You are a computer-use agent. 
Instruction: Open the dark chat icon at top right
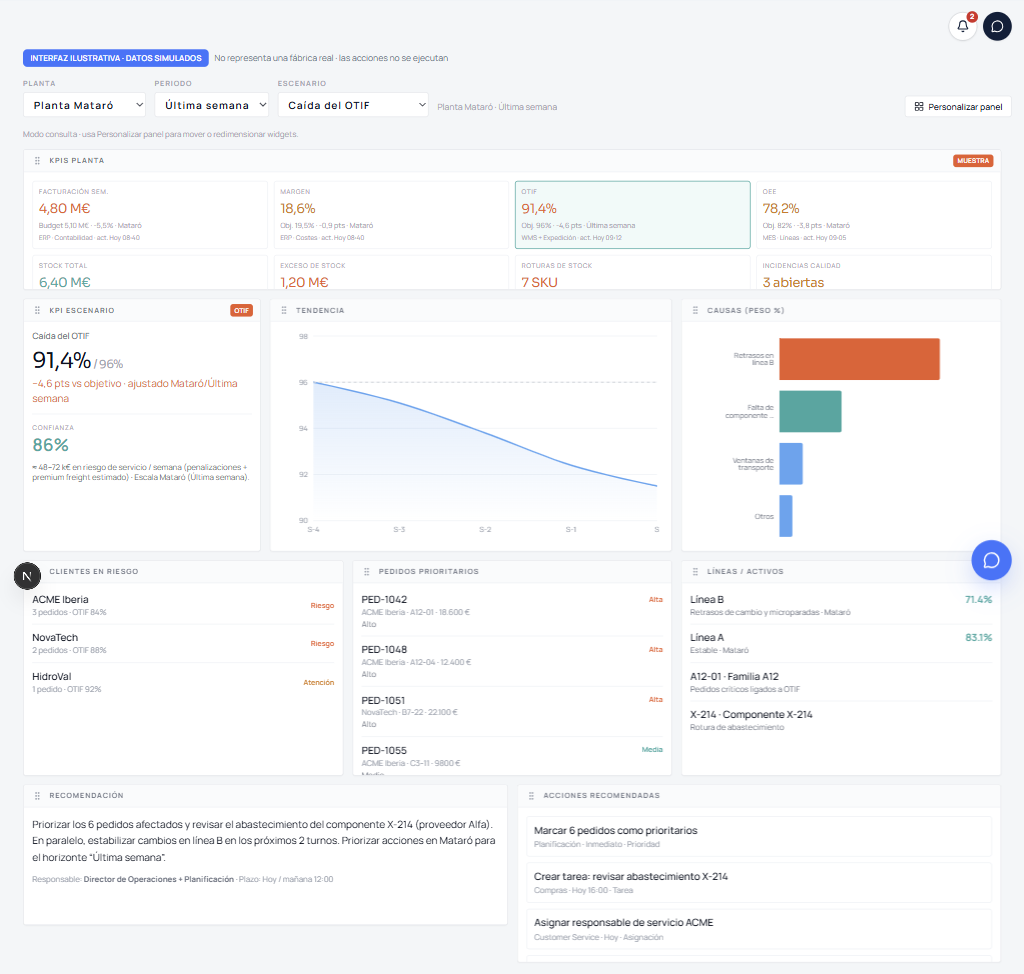click(x=997, y=26)
